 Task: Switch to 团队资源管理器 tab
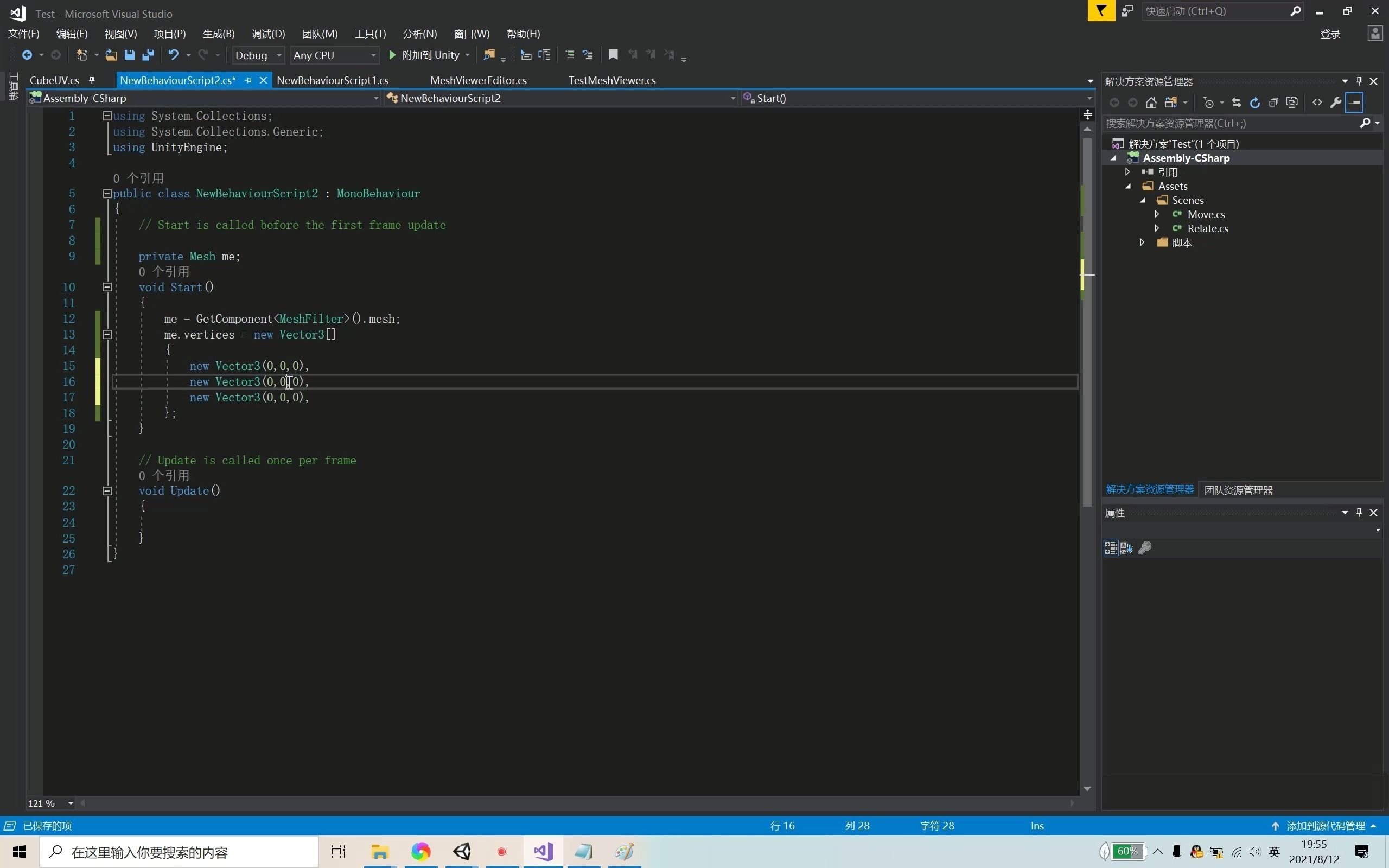1238,490
